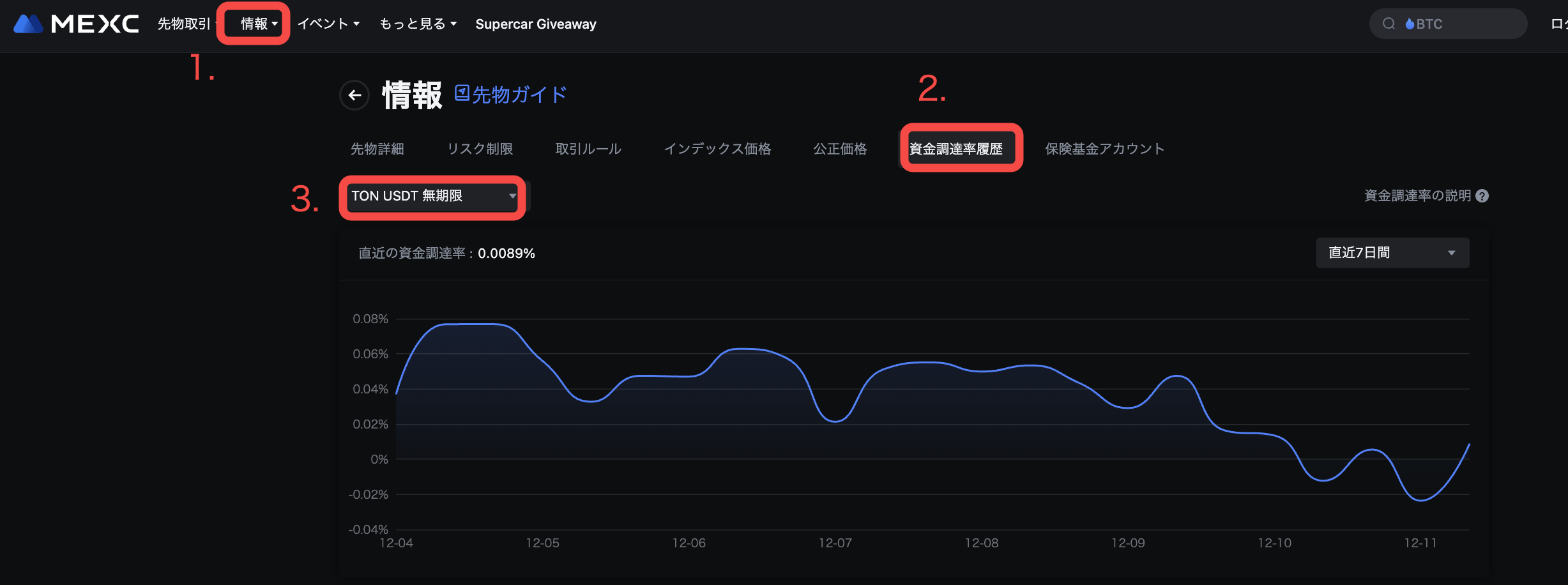Image resolution: width=1568 pixels, height=585 pixels.
Task: Click the search magnifier icon
Action: [1389, 24]
